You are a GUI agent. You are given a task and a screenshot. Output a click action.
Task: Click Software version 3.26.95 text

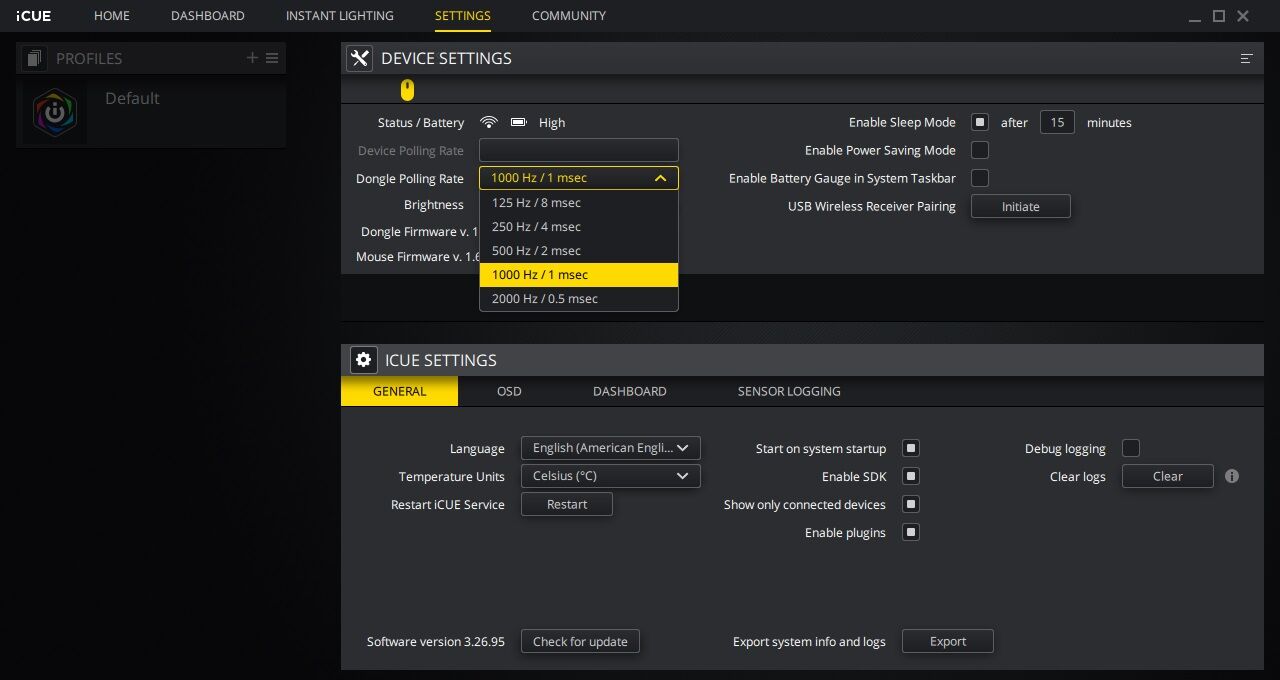pos(436,641)
